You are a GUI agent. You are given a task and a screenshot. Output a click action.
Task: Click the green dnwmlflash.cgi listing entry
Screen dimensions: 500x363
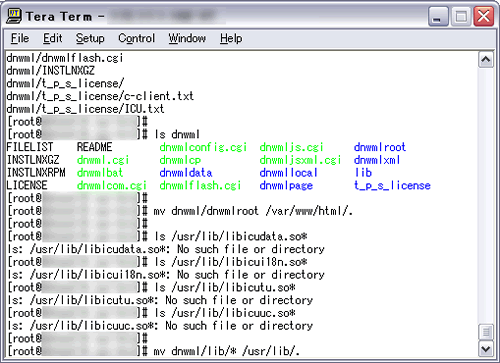(200, 185)
